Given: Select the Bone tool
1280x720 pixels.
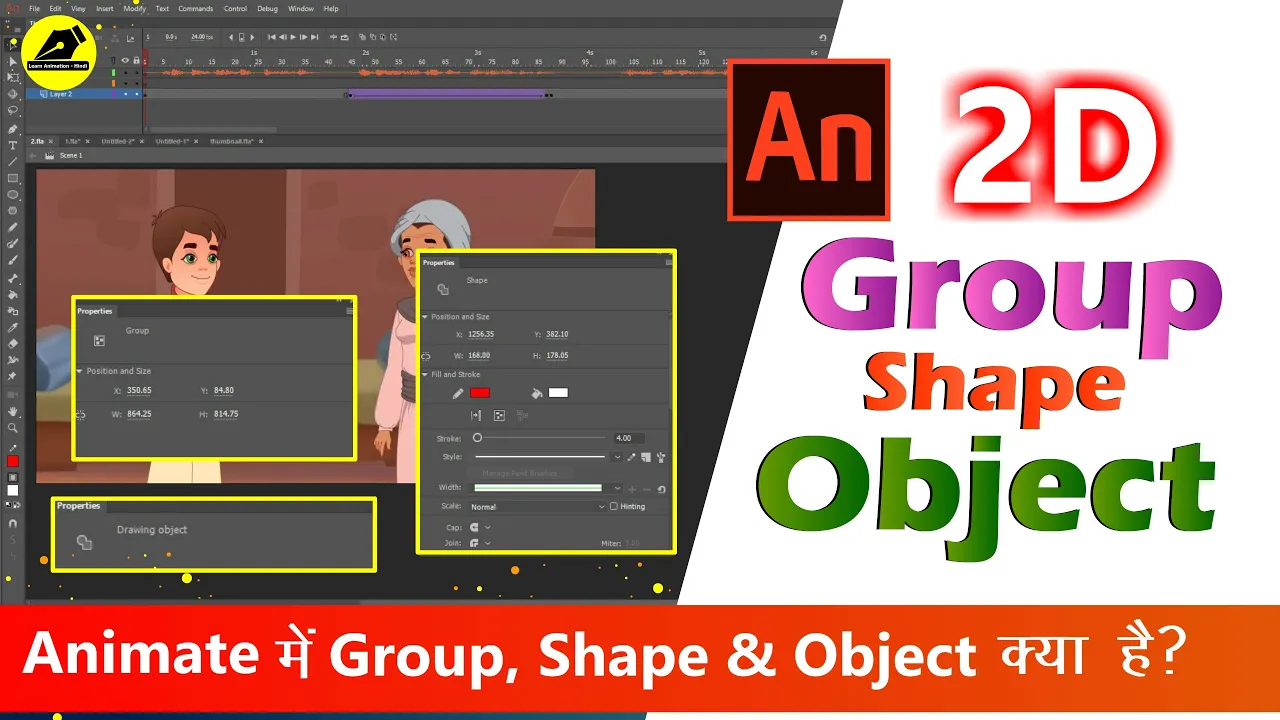Looking at the screenshot, I should point(13,278).
